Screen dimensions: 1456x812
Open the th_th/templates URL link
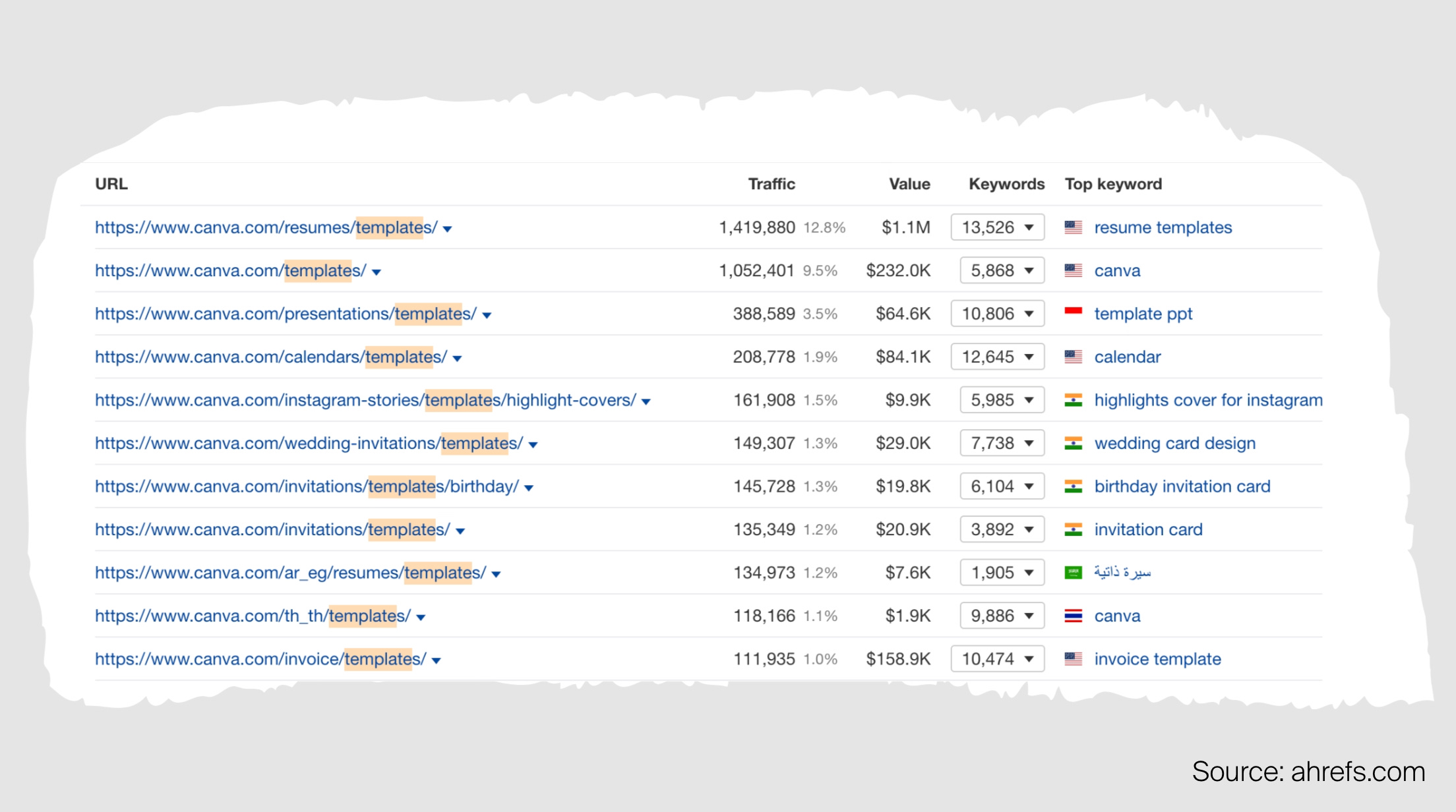(253, 616)
